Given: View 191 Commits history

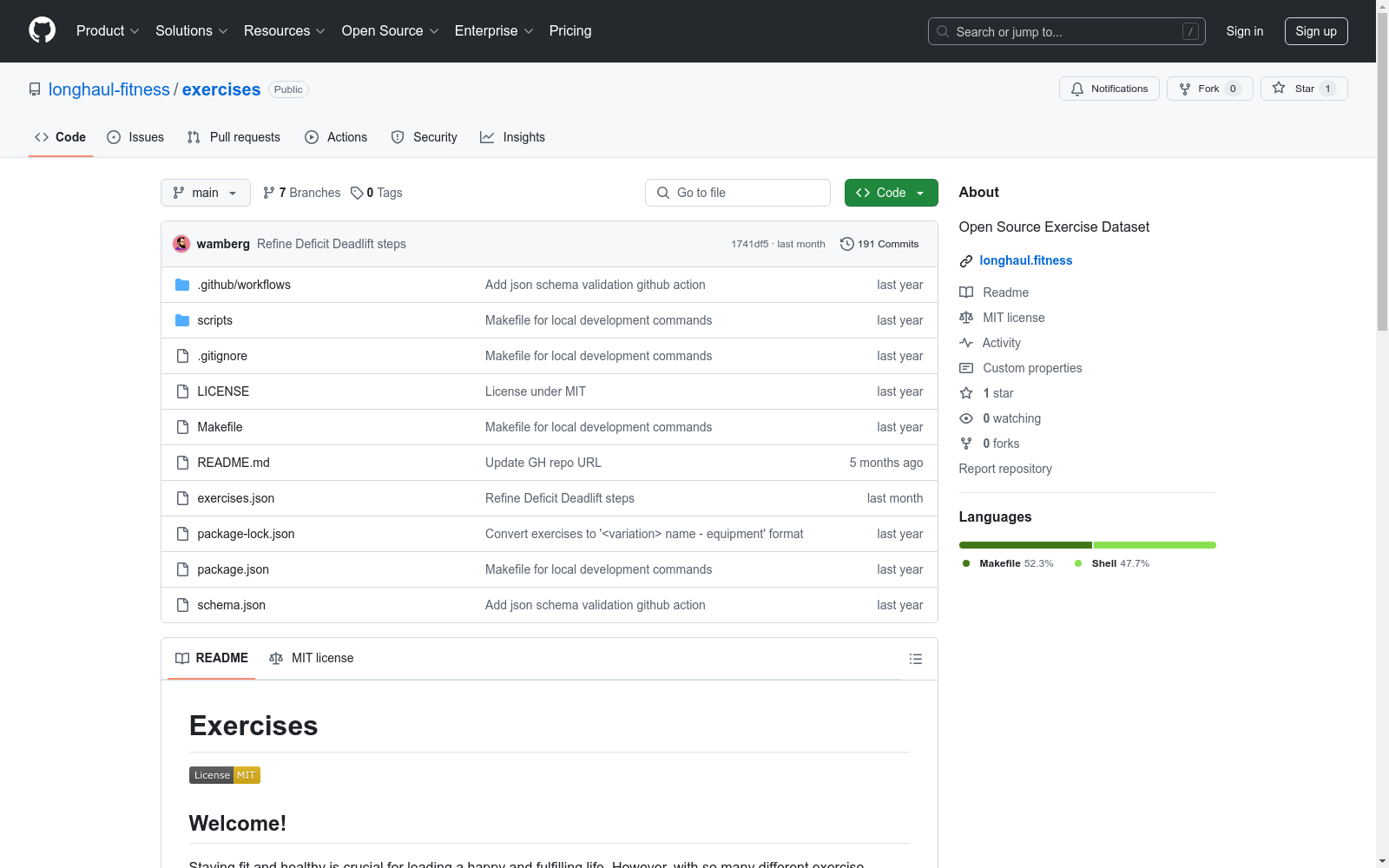Looking at the screenshot, I should pyautogui.click(x=879, y=244).
